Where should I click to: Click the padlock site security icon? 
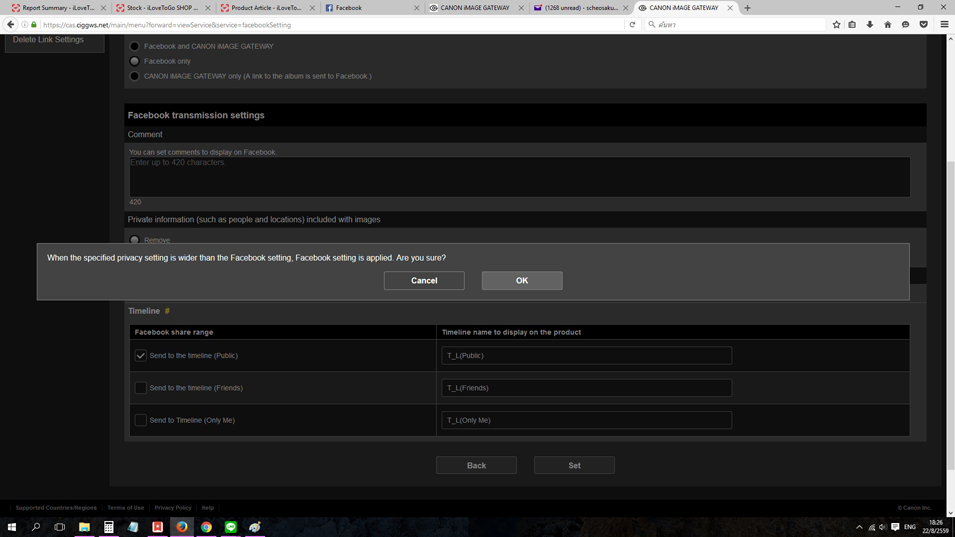pos(34,25)
